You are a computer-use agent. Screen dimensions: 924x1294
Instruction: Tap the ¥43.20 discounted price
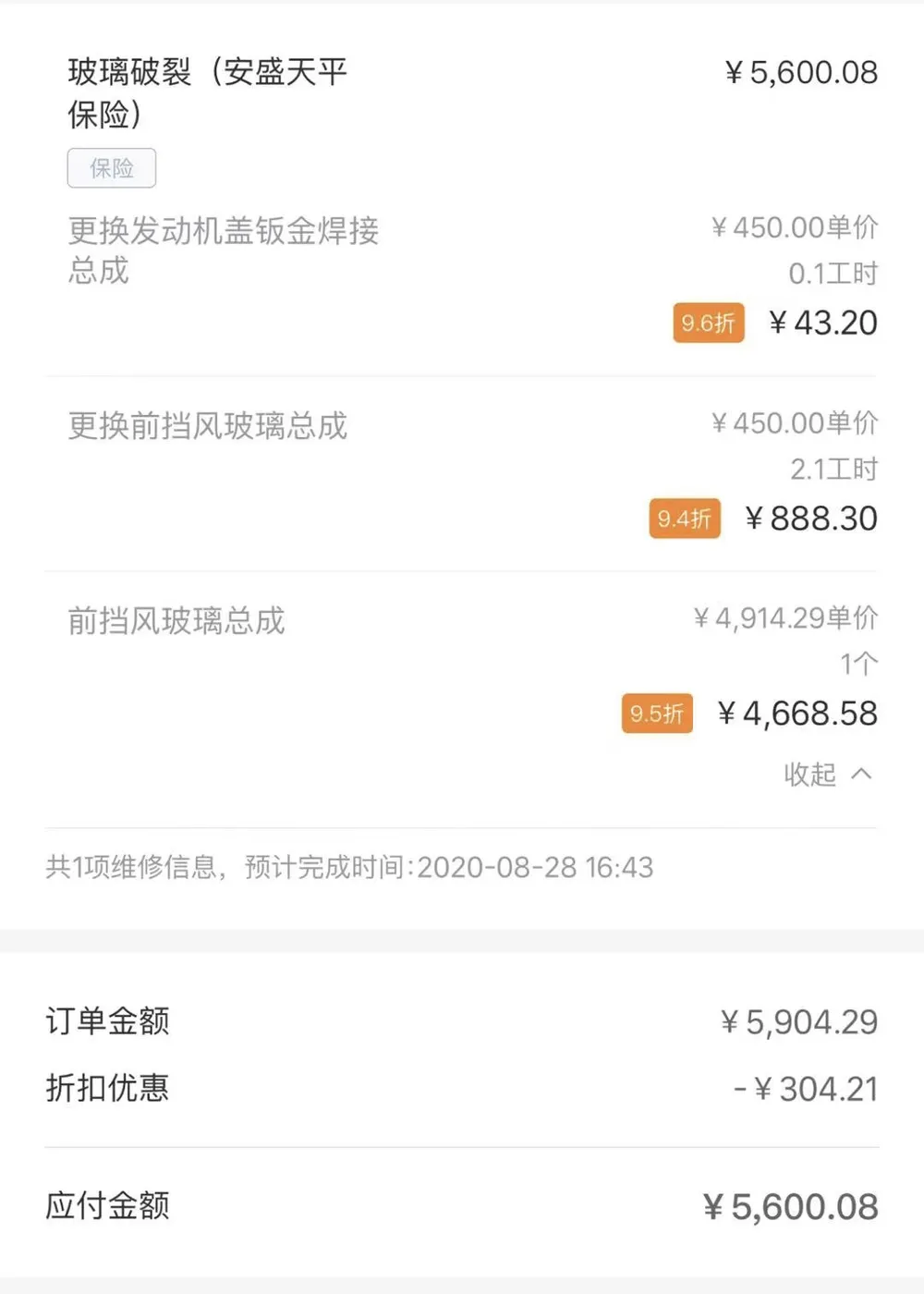point(822,323)
